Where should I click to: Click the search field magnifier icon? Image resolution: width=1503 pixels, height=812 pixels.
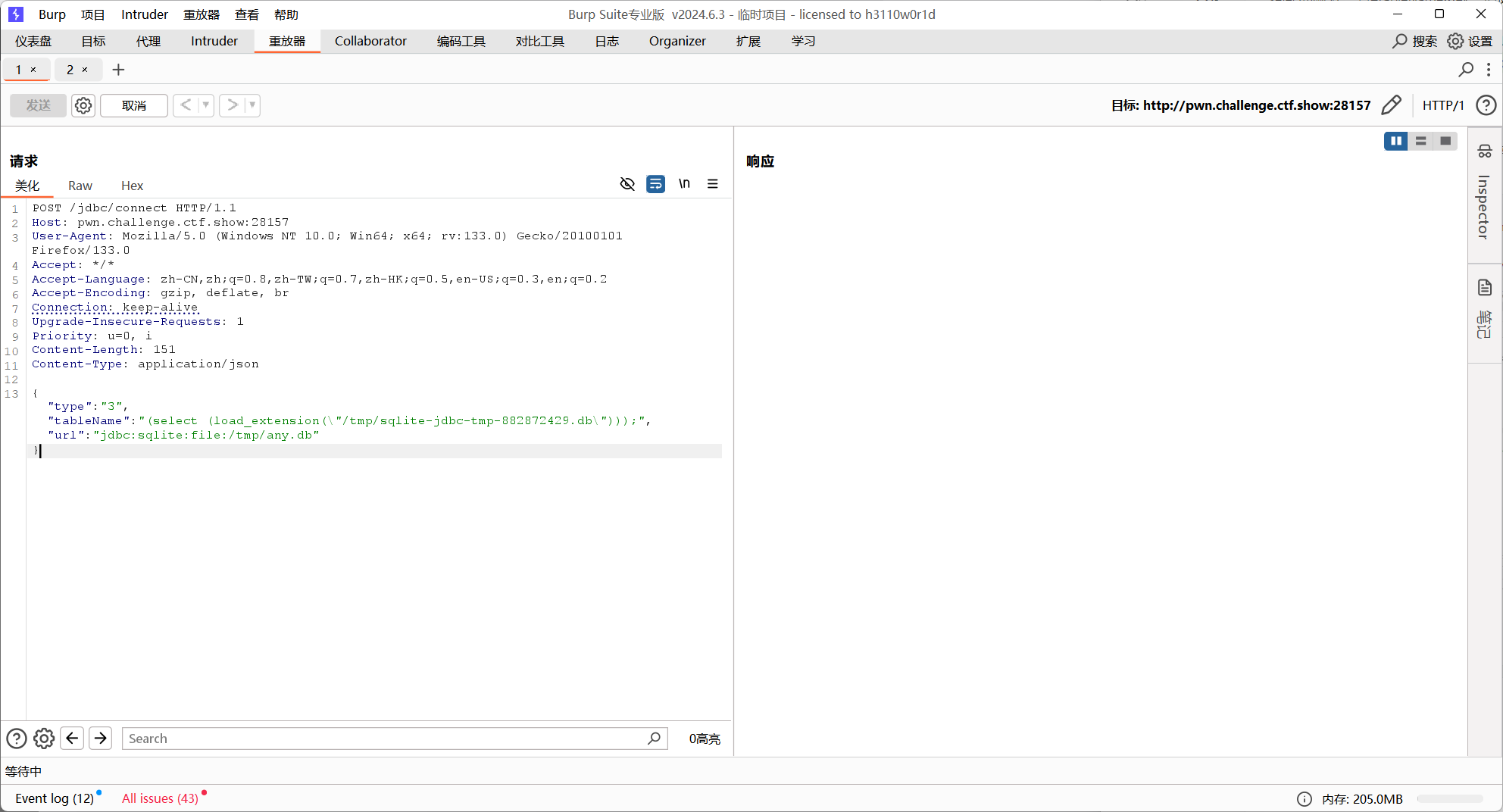coord(655,739)
